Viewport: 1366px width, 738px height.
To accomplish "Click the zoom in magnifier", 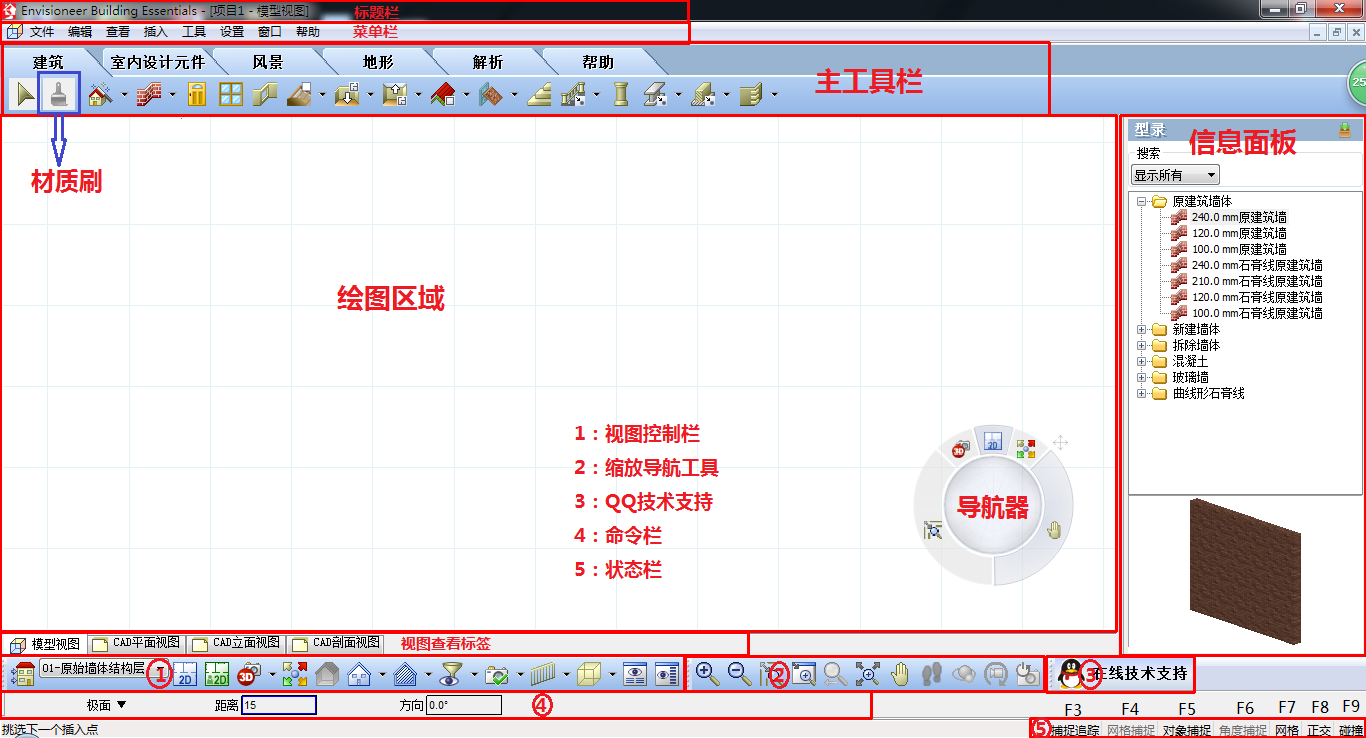I will click(x=707, y=675).
